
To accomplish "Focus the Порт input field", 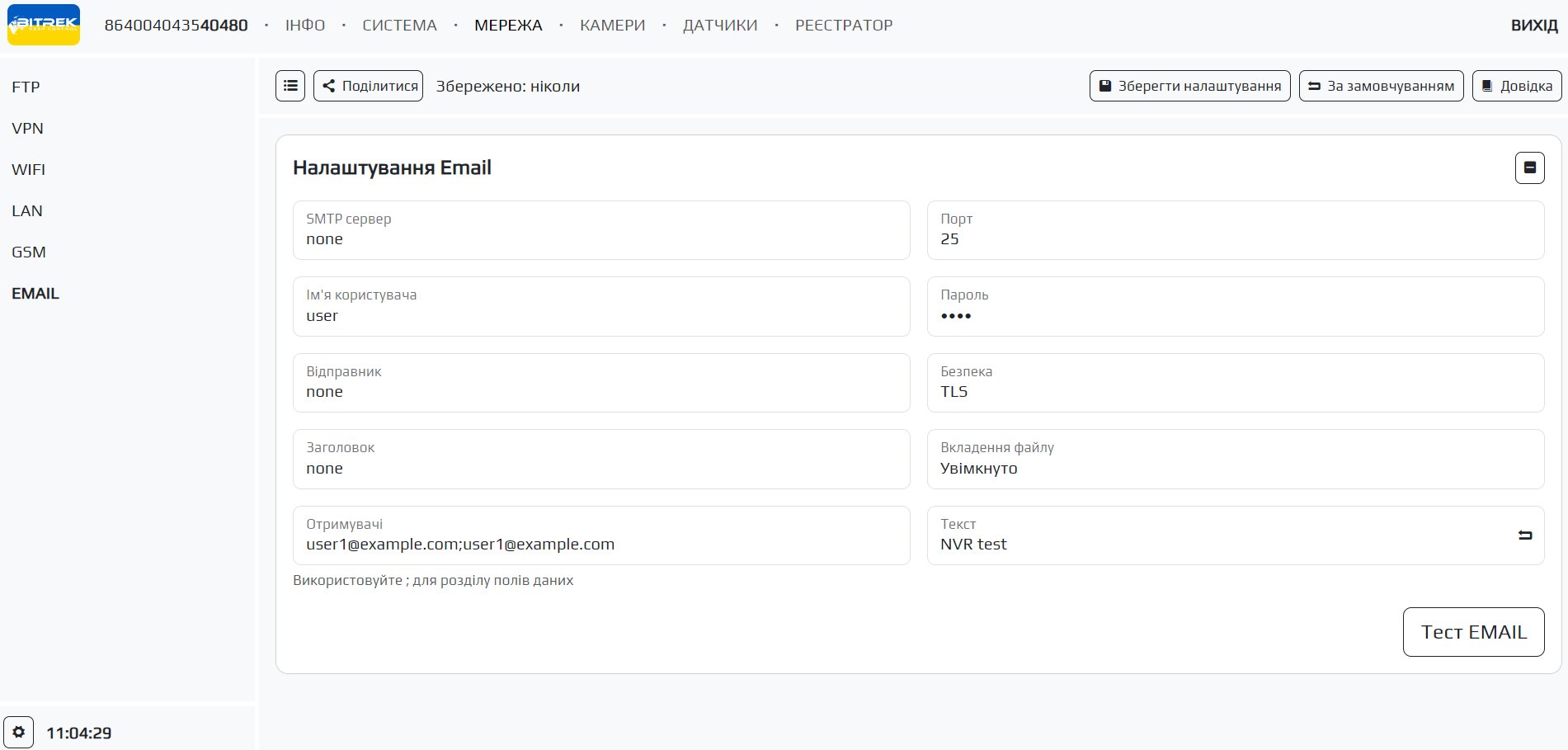I will pyautogui.click(x=1235, y=239).
